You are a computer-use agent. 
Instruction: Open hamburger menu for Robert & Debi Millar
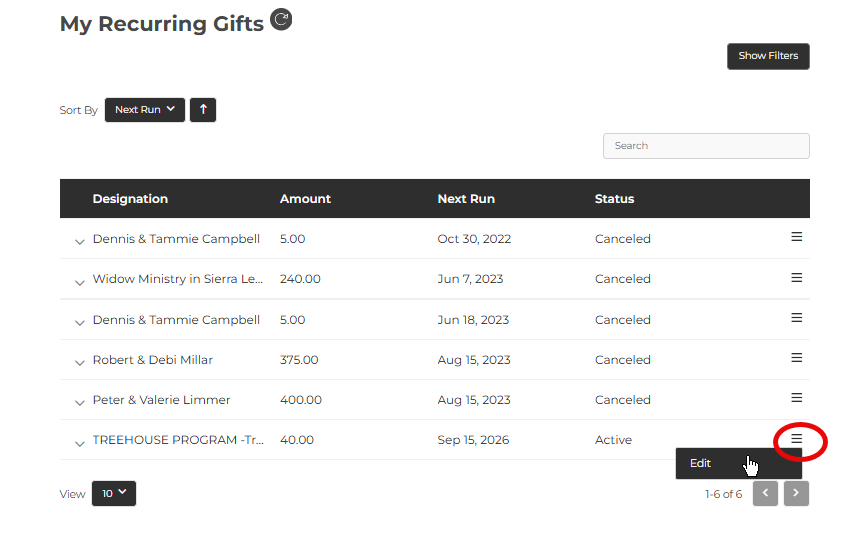point(796,358)
